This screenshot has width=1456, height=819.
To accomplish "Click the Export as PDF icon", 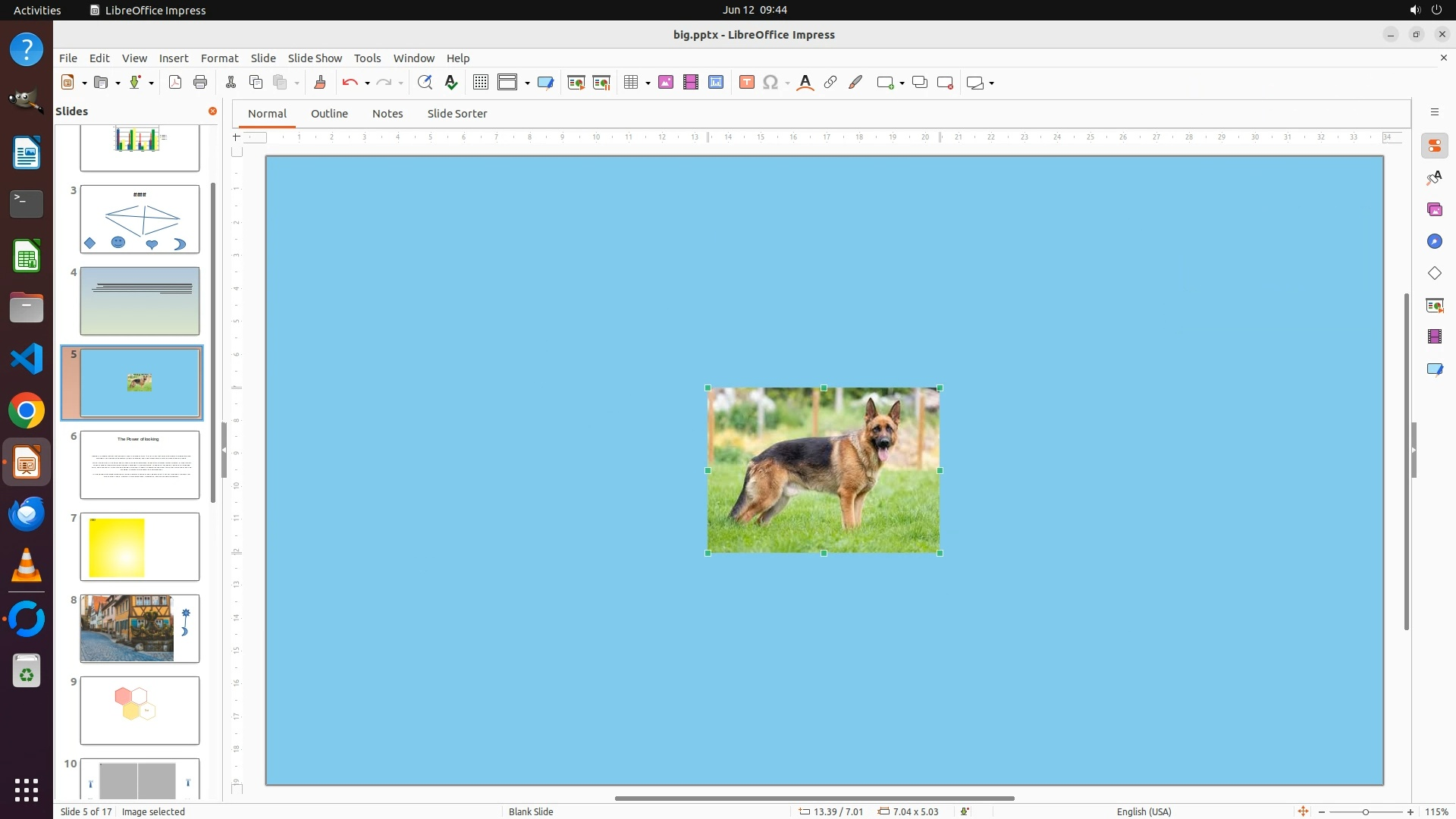I will coord(175,83).
